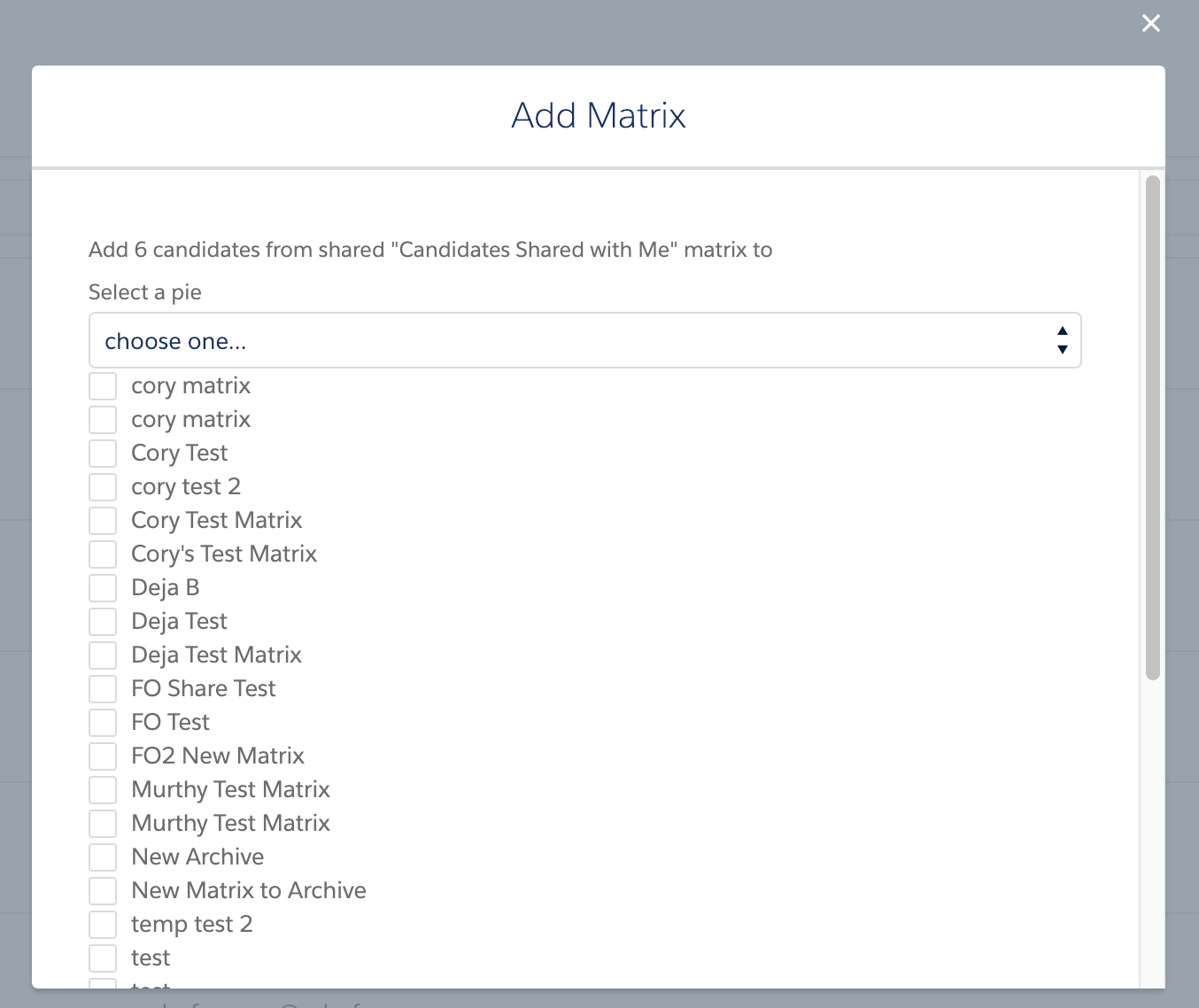
Task: Enable the FO2 New Matrix checkbox
Action: point(103,756)
